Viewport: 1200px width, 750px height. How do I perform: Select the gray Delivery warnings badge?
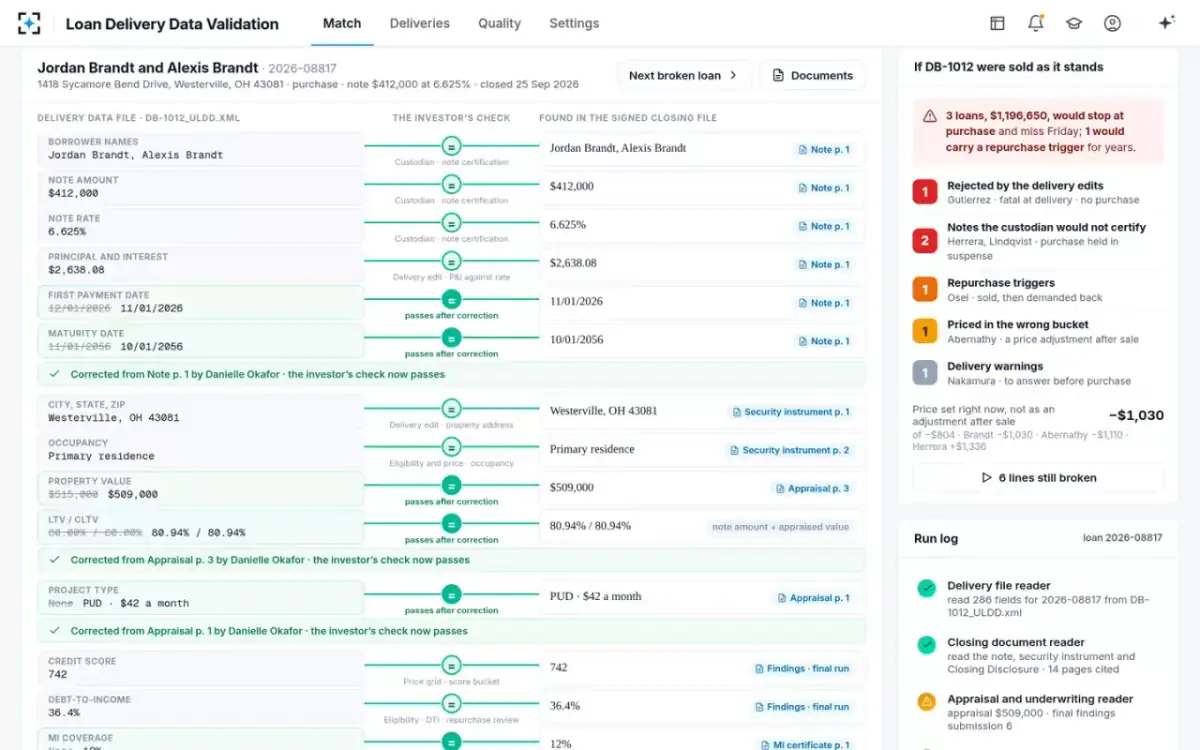pyautogui.click(x=925, y=373)
